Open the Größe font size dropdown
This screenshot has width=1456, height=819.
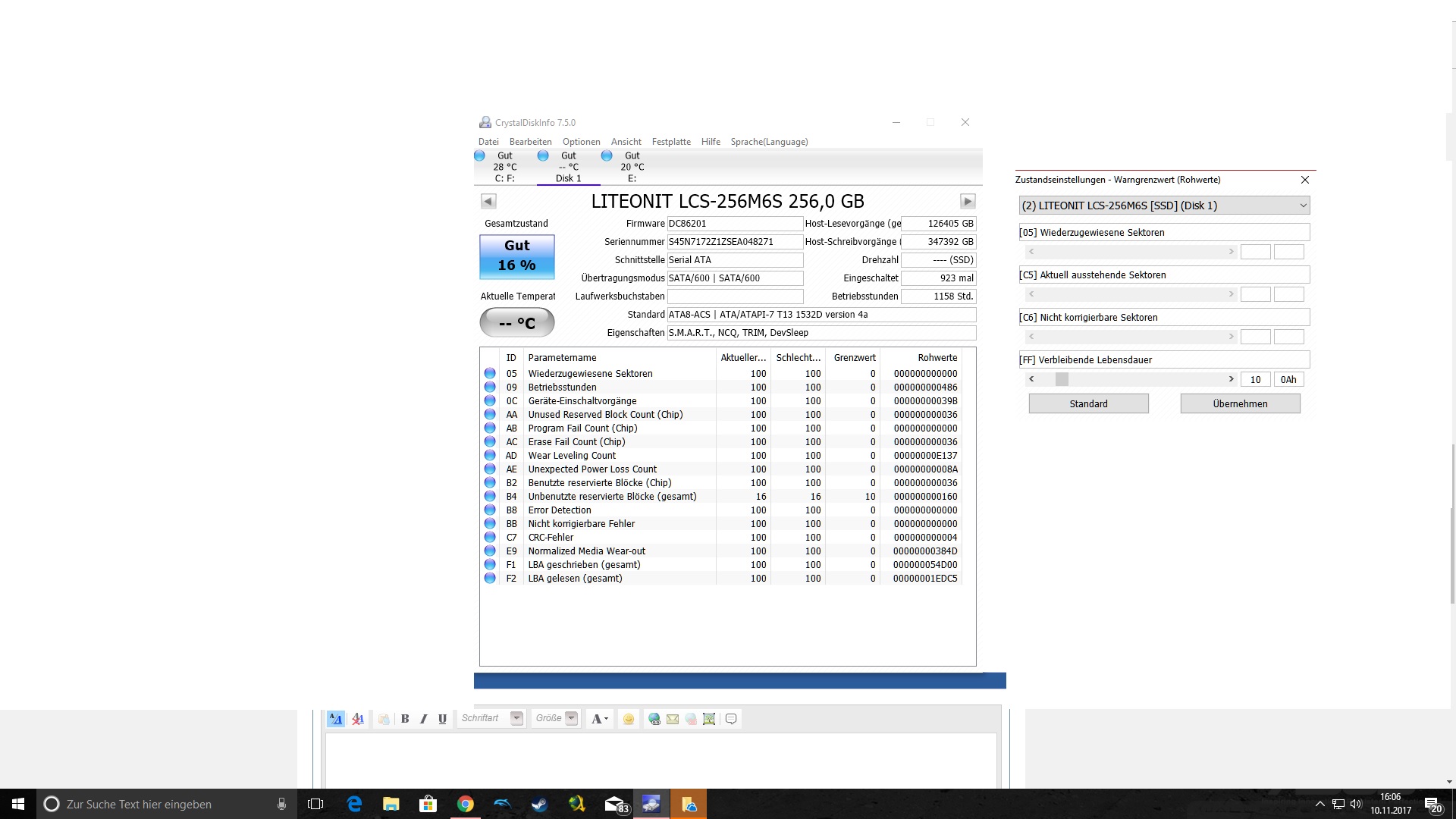(572, 718)
